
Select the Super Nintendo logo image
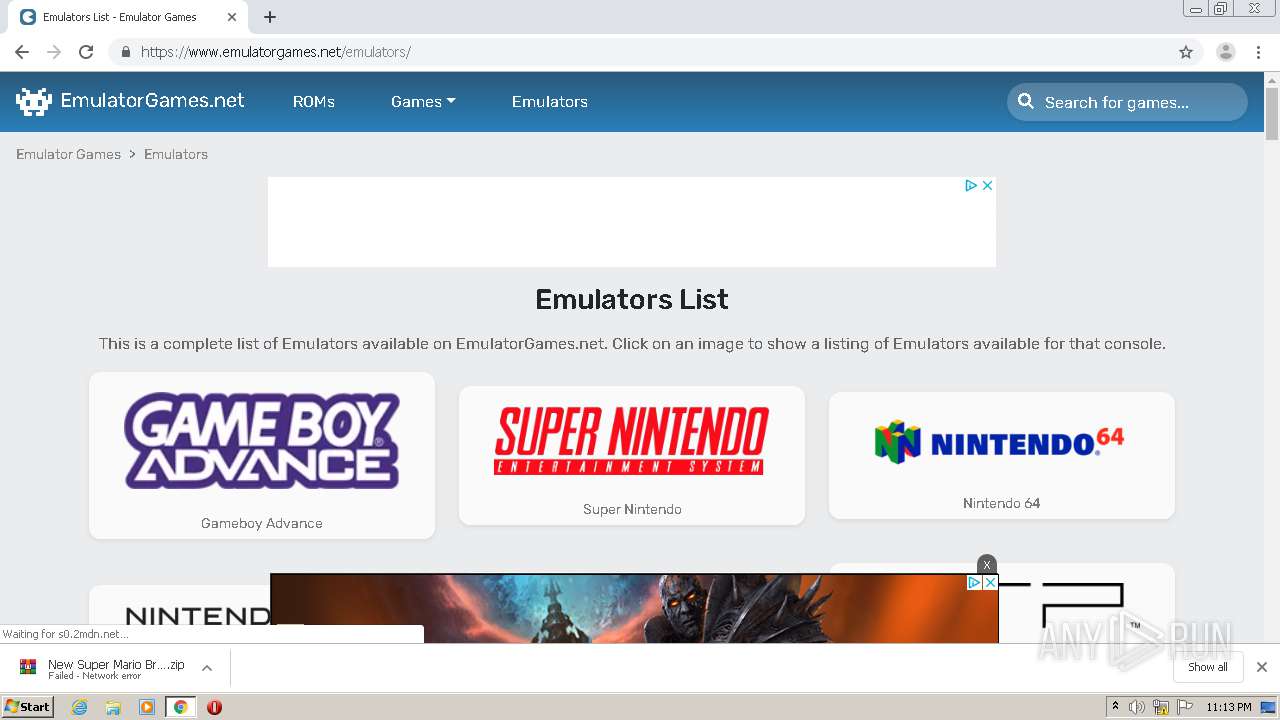click(x=632, y=440)
